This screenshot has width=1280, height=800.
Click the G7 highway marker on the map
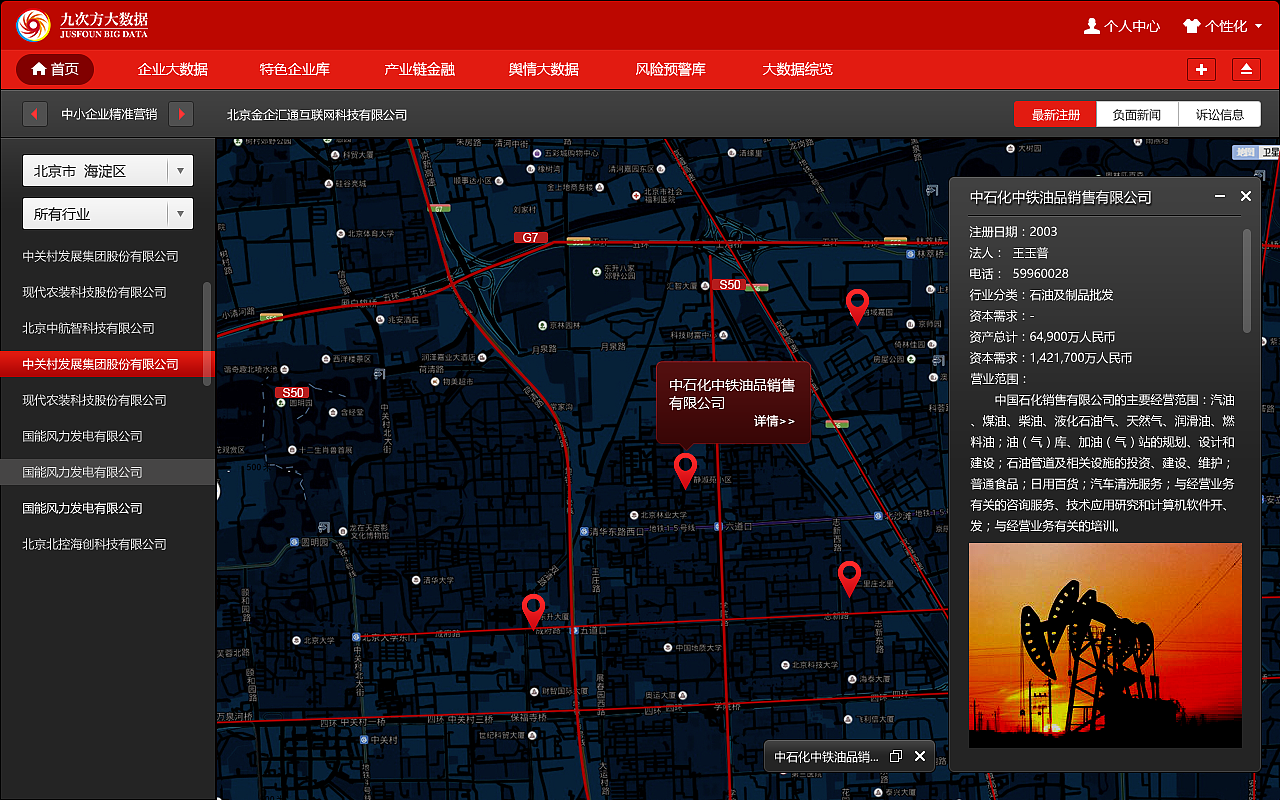pos(530,238)
